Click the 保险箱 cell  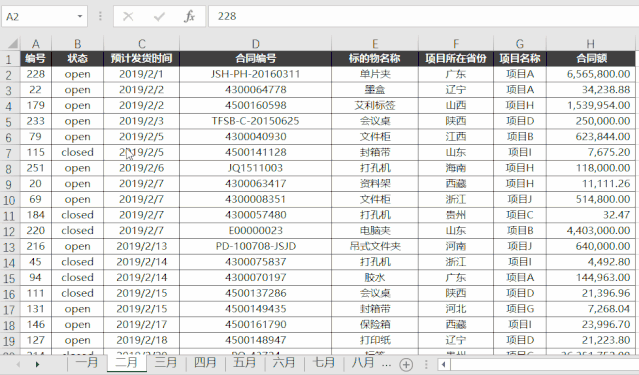point(375,324)
